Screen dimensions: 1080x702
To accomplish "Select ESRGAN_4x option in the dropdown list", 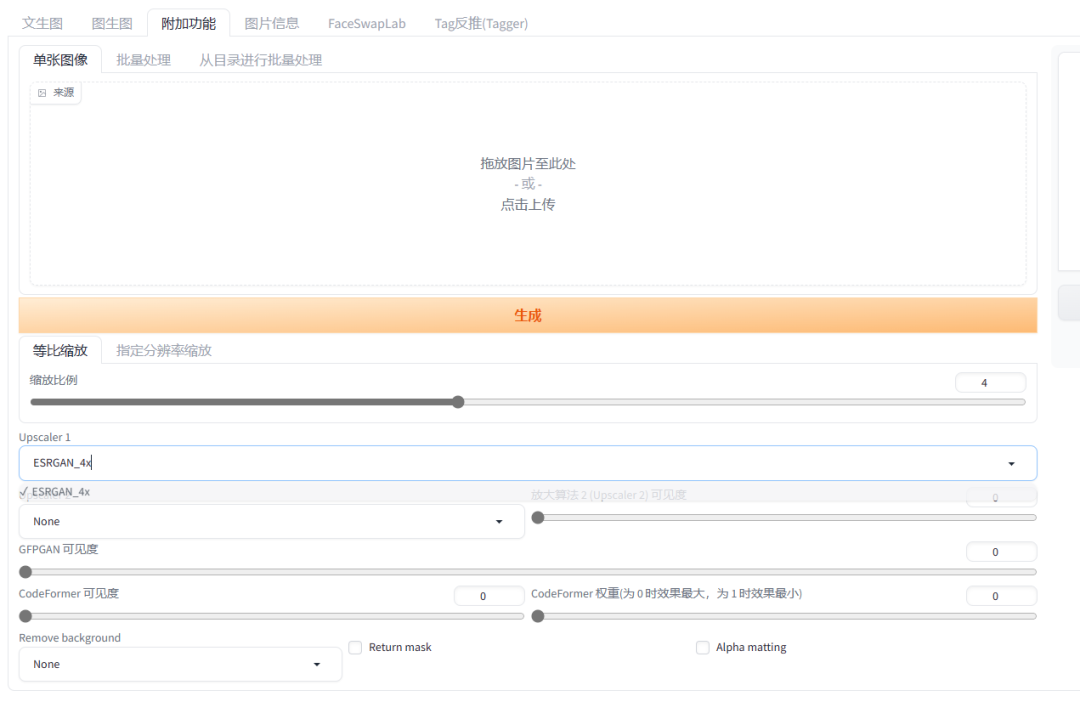I will 60,492.
